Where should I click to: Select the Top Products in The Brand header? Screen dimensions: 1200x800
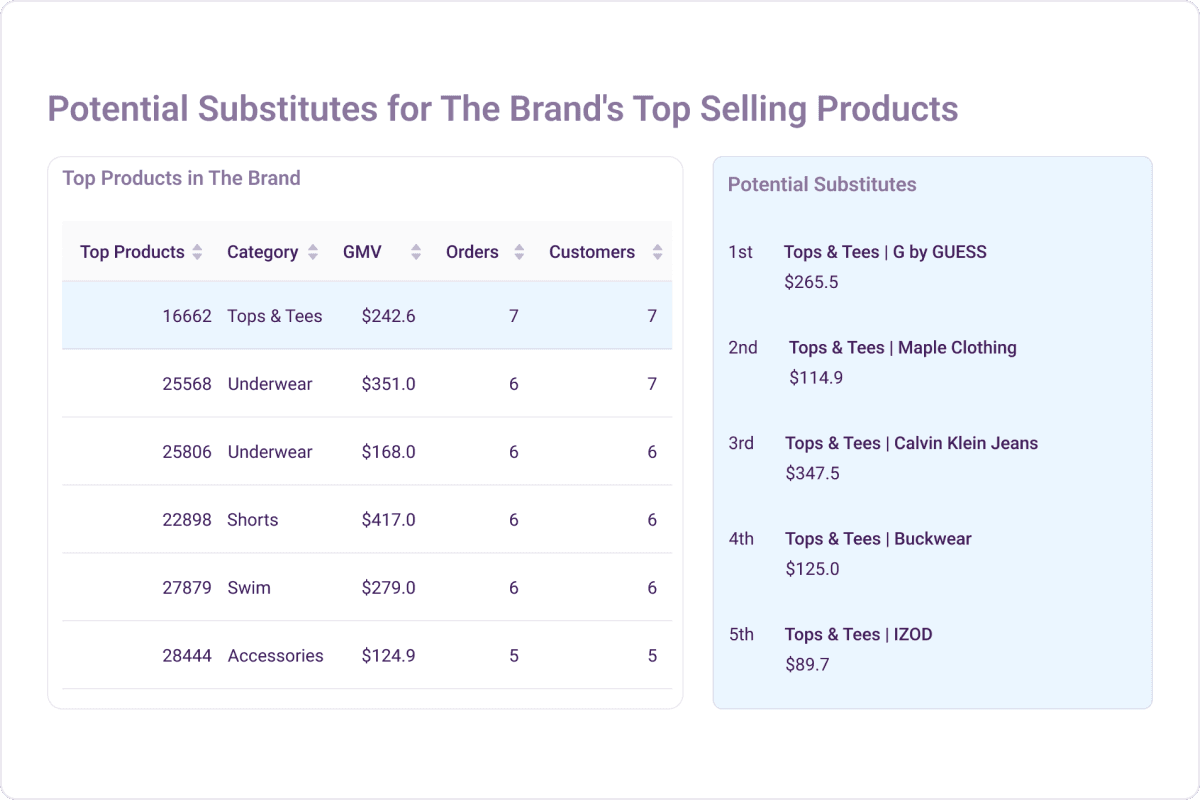click(181, 178)
